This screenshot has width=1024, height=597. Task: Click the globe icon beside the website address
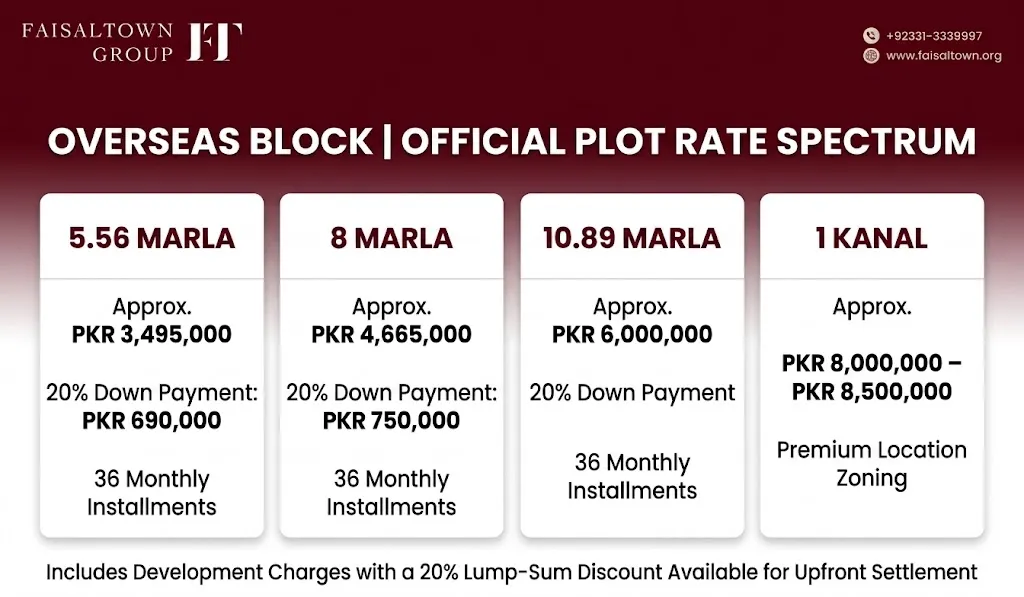[871, 56]
